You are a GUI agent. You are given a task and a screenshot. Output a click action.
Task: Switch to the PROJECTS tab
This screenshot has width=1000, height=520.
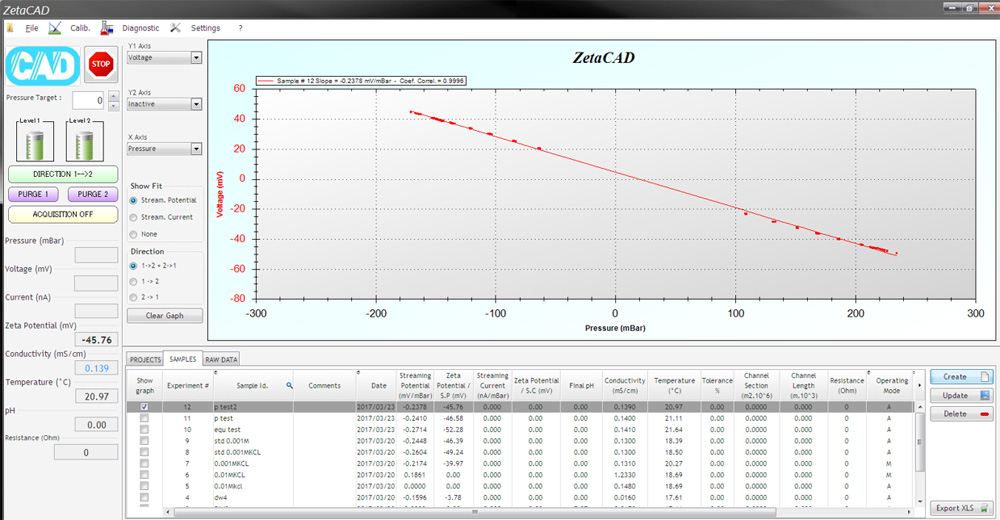(145, 359)
